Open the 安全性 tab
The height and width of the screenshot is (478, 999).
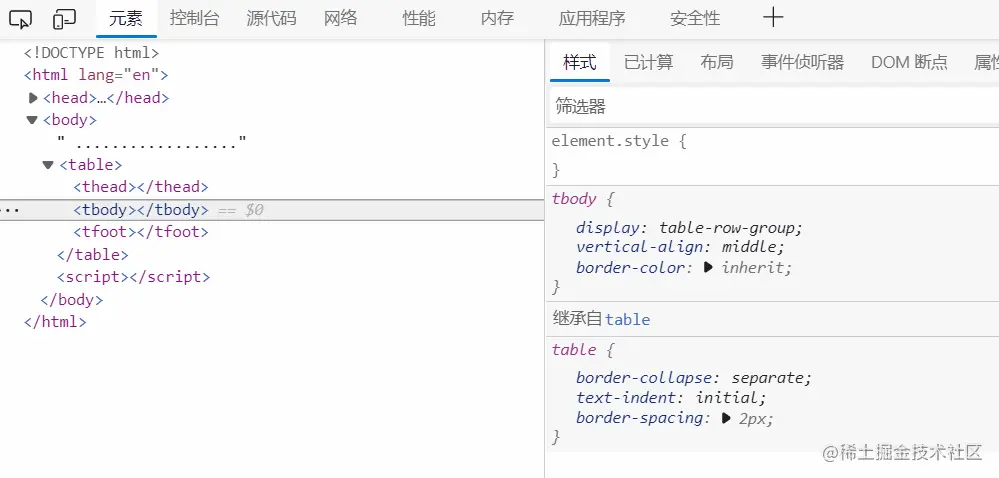(695, 19)
